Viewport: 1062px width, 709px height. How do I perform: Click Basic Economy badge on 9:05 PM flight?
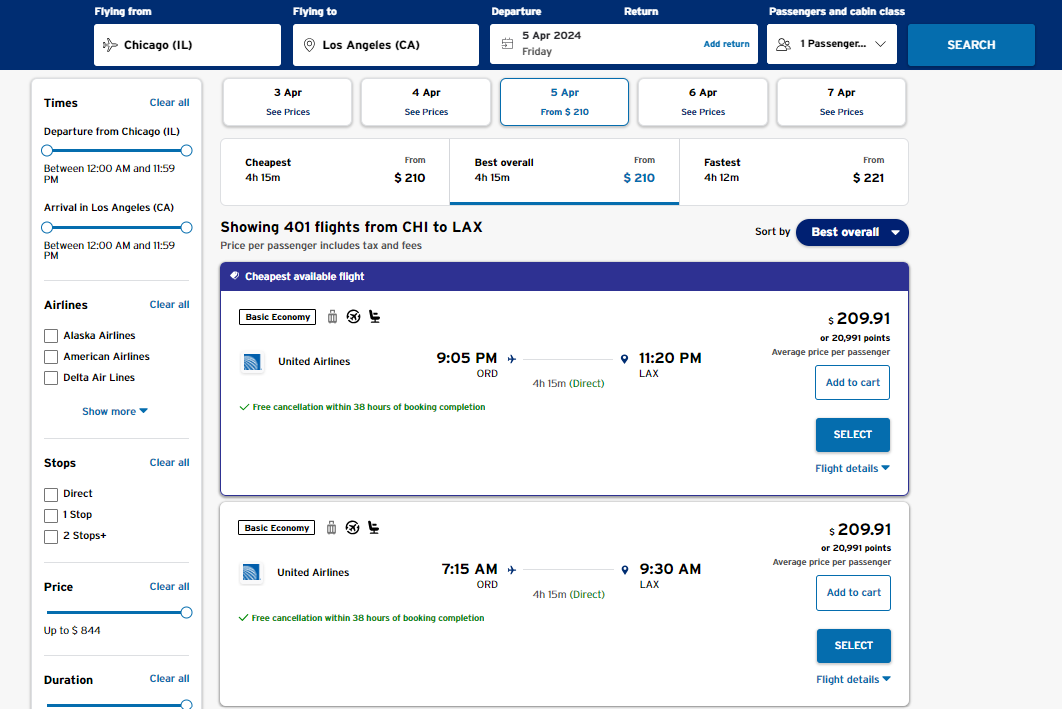pyautogui.click(x=277, y=317)
